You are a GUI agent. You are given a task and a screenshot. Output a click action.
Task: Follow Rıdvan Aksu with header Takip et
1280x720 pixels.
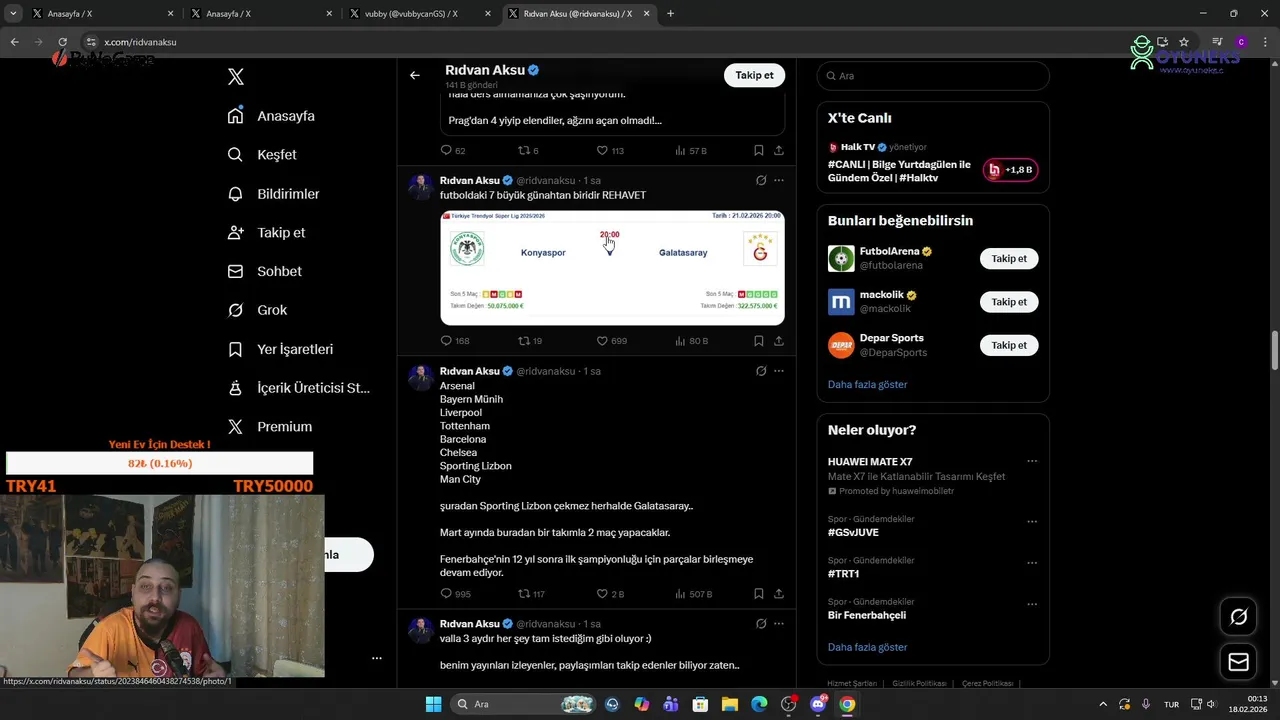tap(754, 75)
